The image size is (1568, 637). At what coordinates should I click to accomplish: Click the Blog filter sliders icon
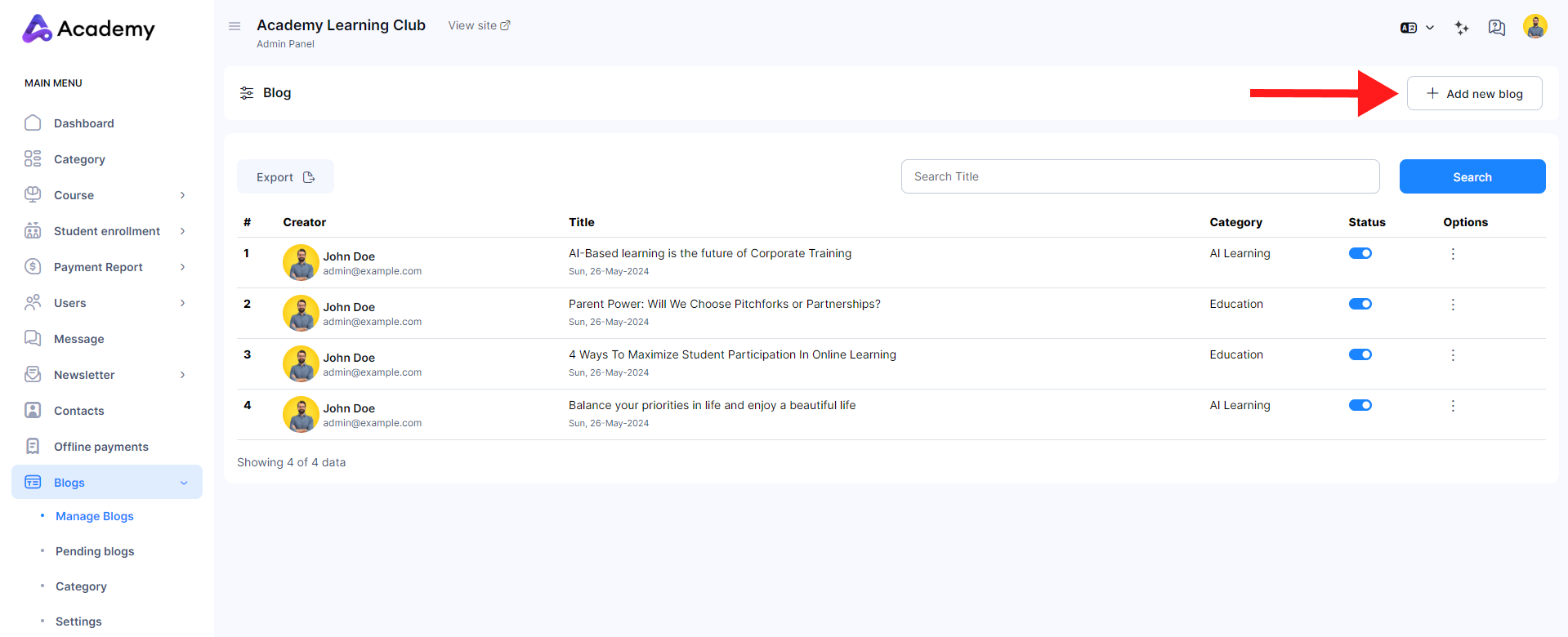point(247,93)
